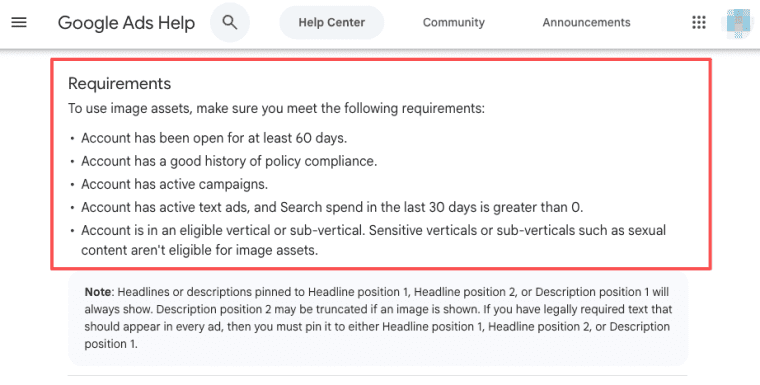Image resolution: width=760 pixels, height=385 pixels.
Task: Click 'position 1.' at end of note
Action: (x=111, y=344)
